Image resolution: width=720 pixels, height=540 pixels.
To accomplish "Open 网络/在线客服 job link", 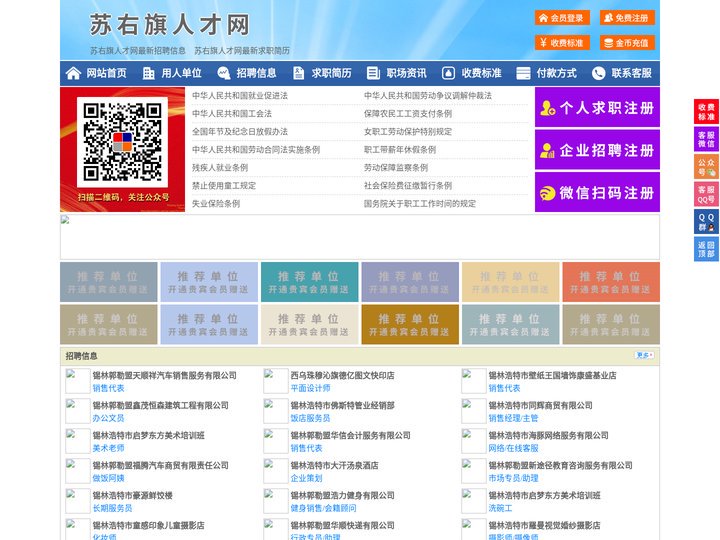I will coord(513,448).
